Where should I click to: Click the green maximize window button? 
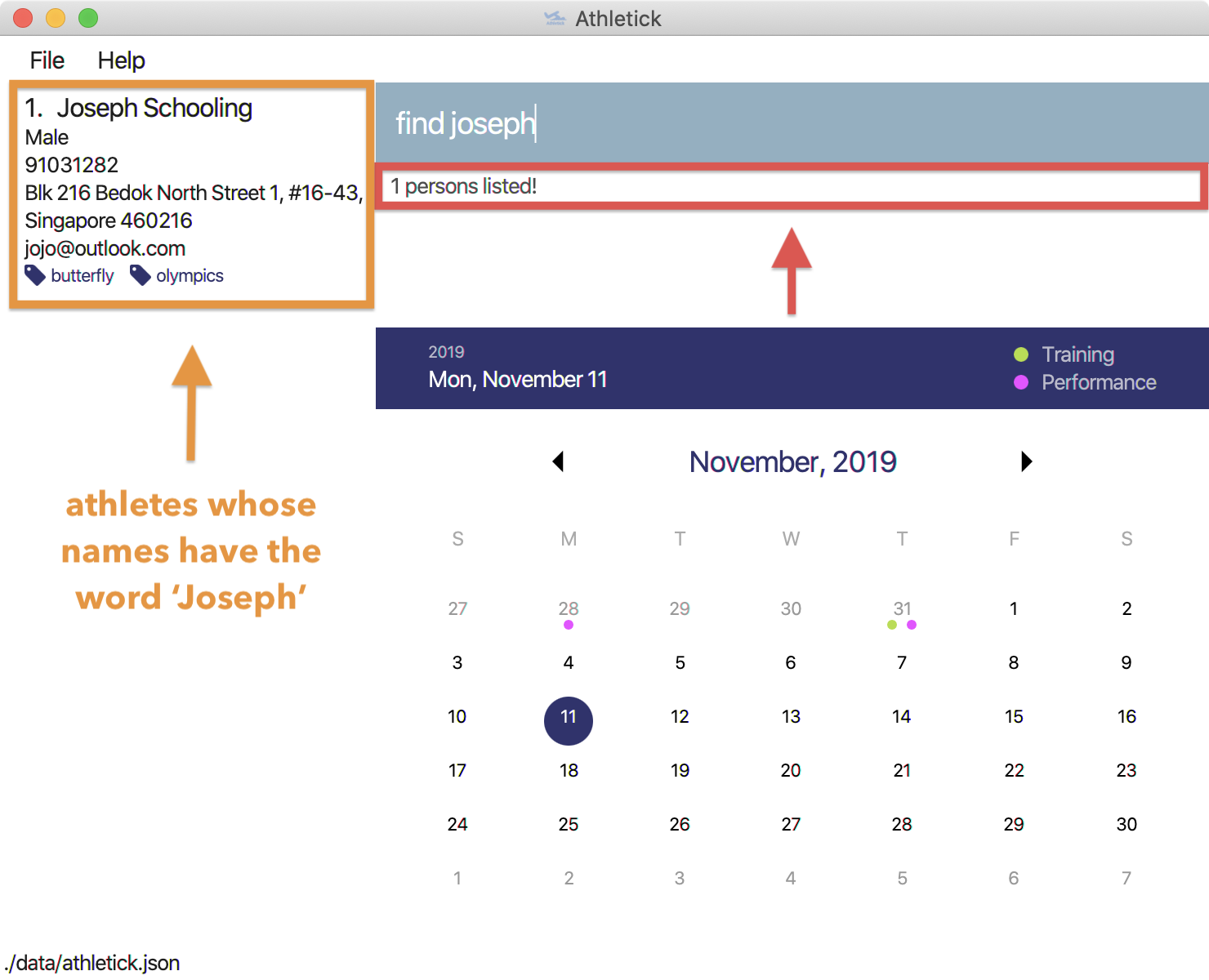(88, 18)
